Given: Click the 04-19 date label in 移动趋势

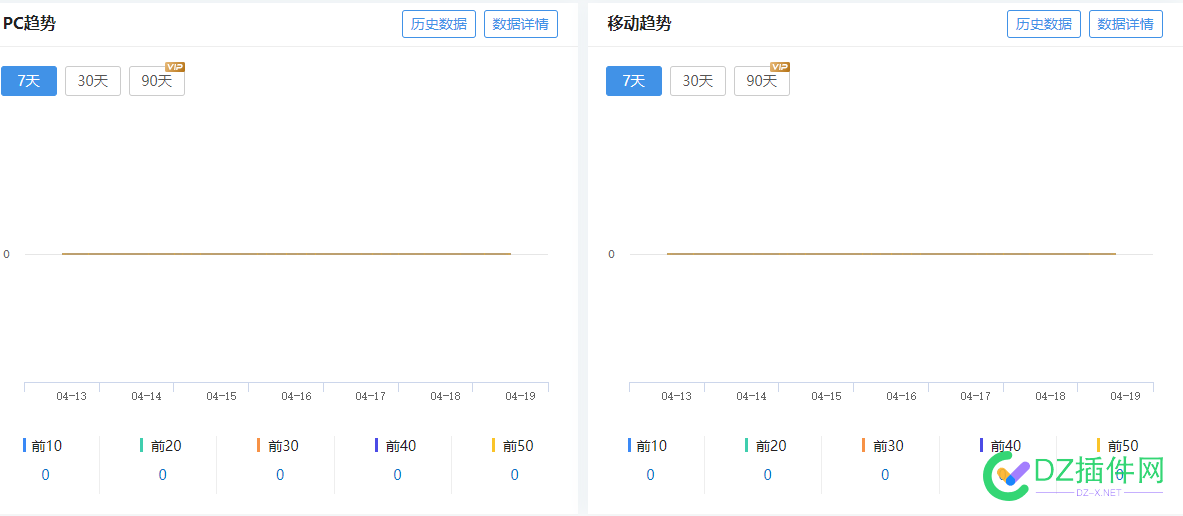Looking at the screenshot, I should pyautogui.click(x=1125, y=396).
